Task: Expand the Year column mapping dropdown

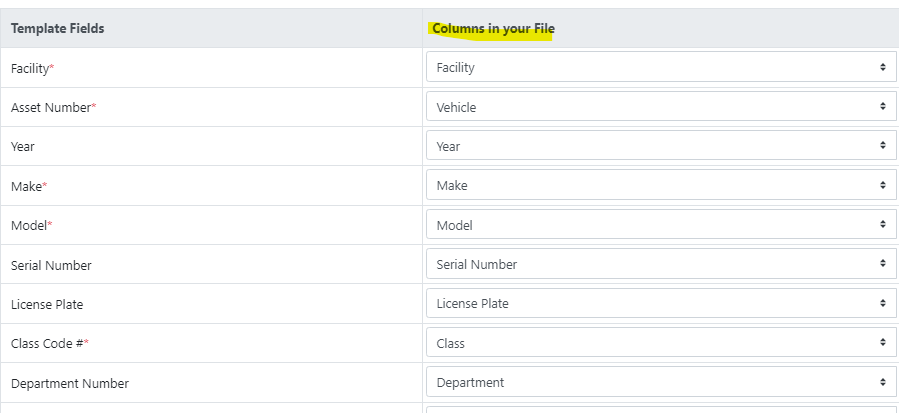Action: (x=660, y=146)
